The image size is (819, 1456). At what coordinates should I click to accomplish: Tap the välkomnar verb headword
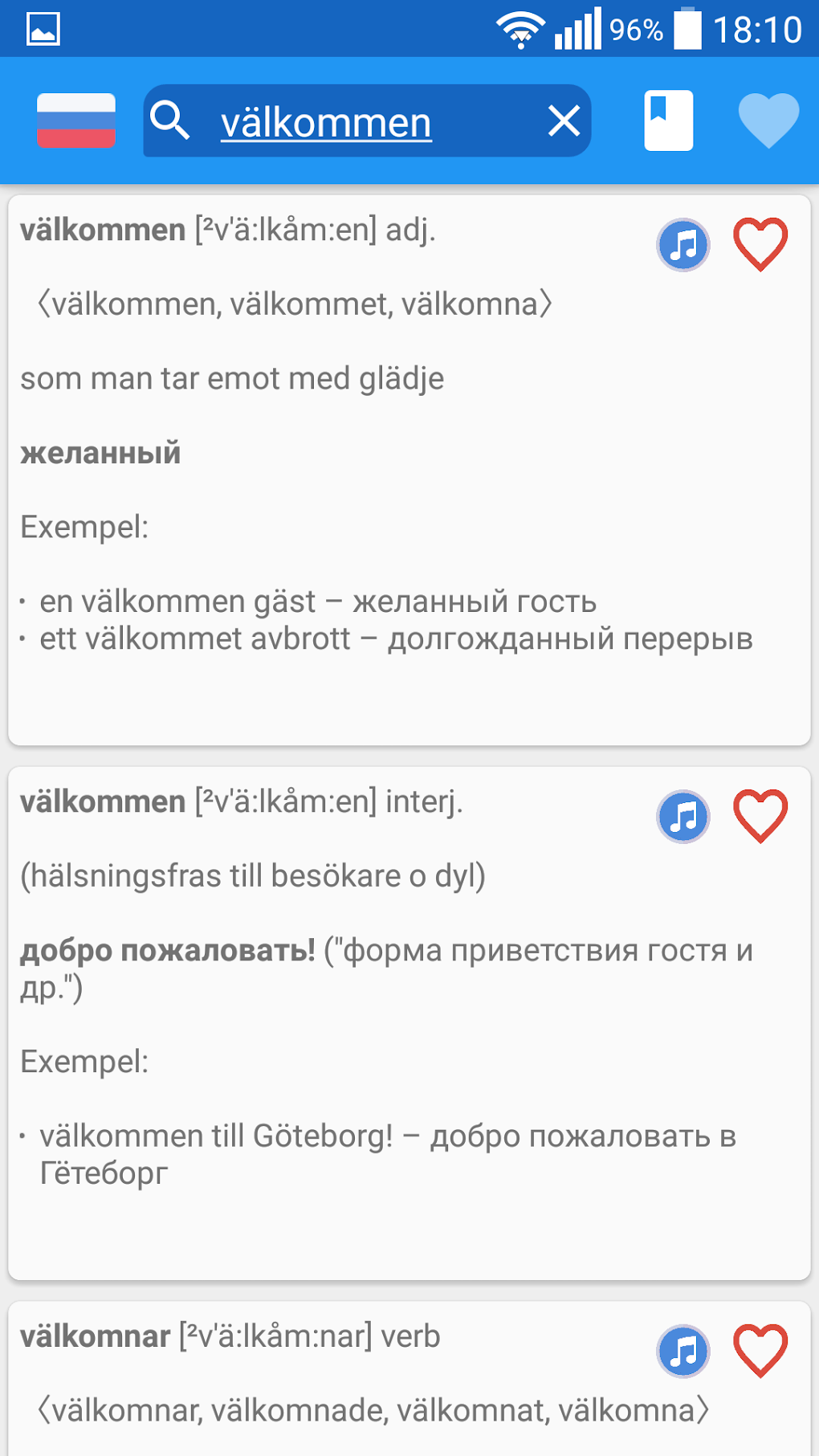pyautogui.click(x=96, y=1336)
